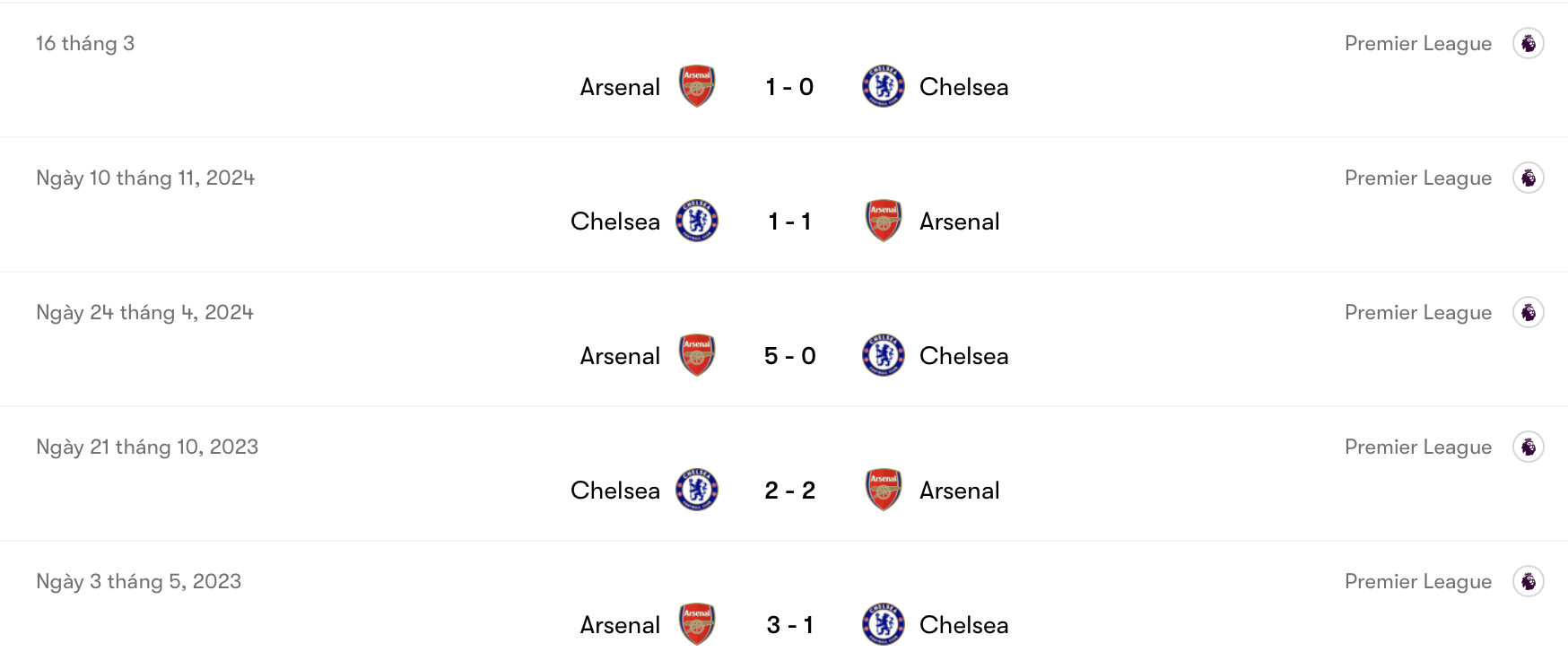
Task: Click the 5-0 scoreline to open match details
Action: (789, 355)
